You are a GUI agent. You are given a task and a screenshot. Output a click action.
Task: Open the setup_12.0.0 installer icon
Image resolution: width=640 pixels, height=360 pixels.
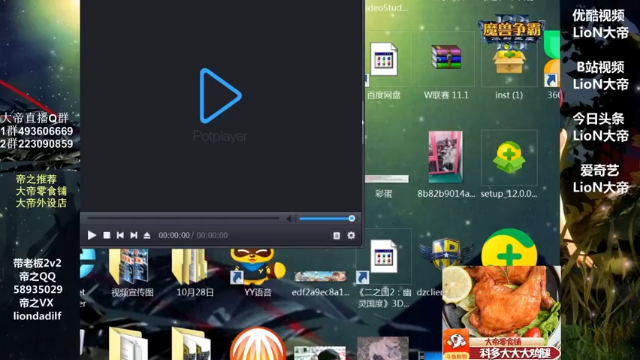pyautogui.click(x=509, y=164)
